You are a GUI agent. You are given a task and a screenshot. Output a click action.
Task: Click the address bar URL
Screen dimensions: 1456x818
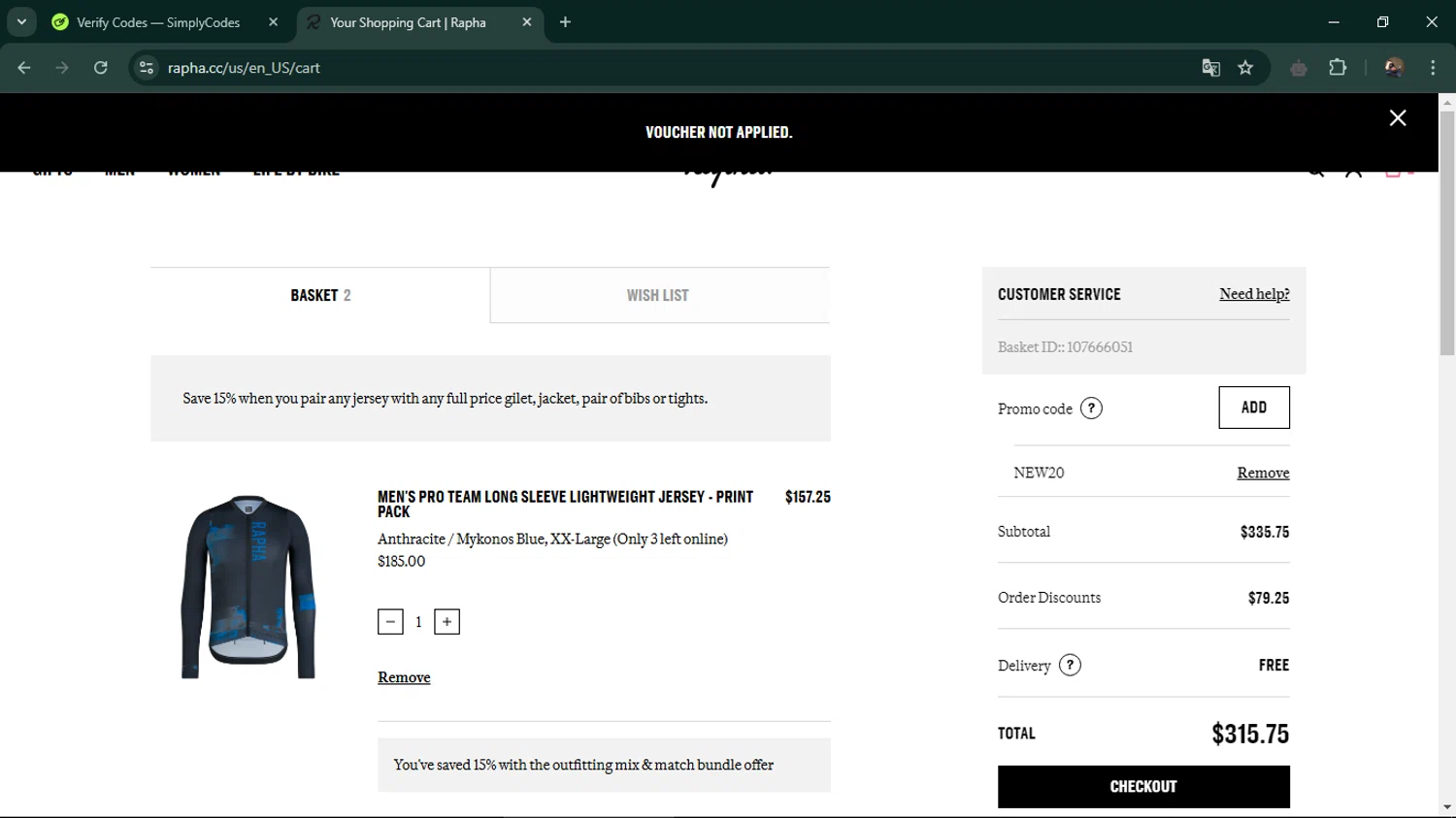tap(244, 68)
